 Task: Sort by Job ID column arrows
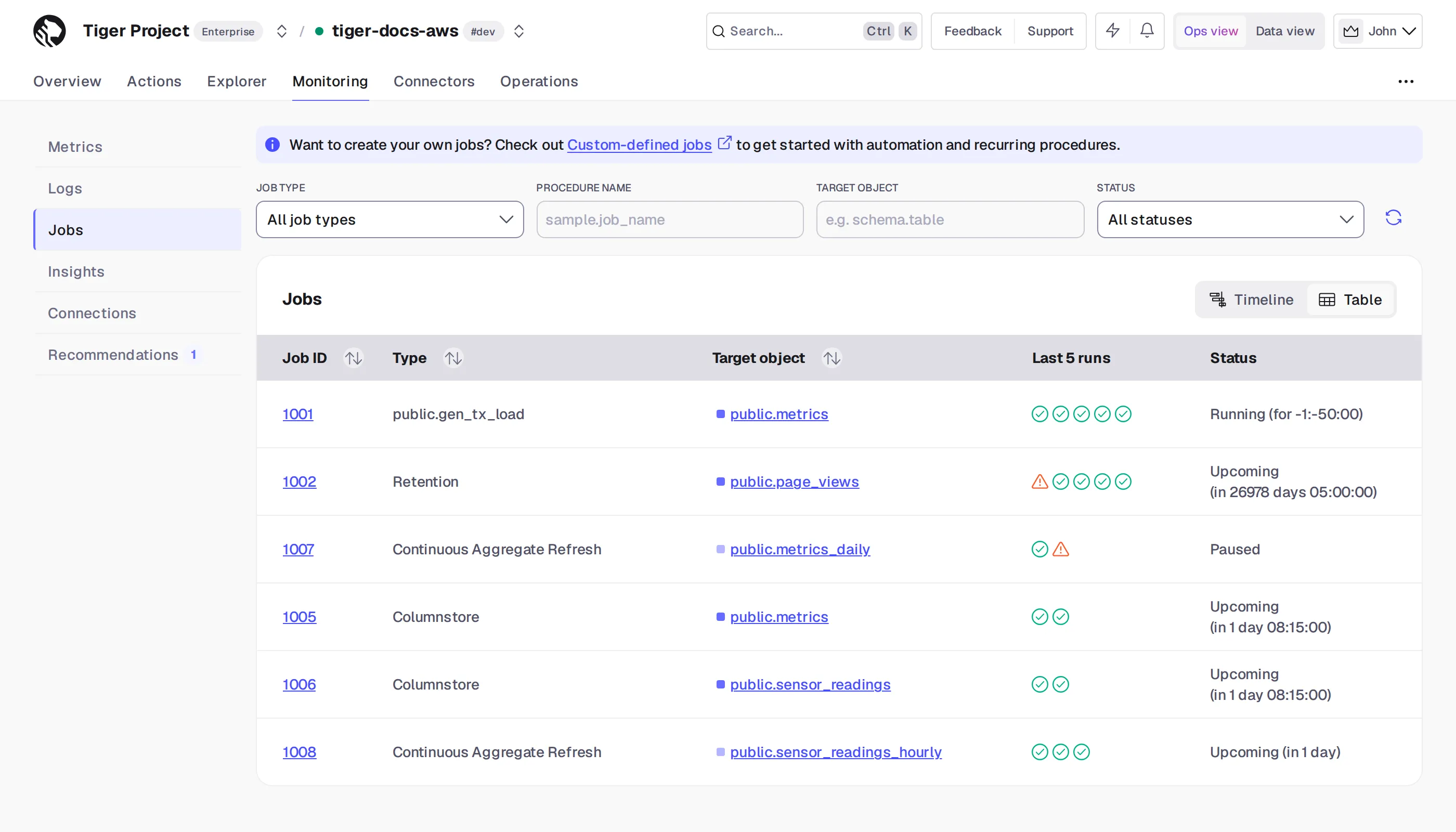click(353, 358)
